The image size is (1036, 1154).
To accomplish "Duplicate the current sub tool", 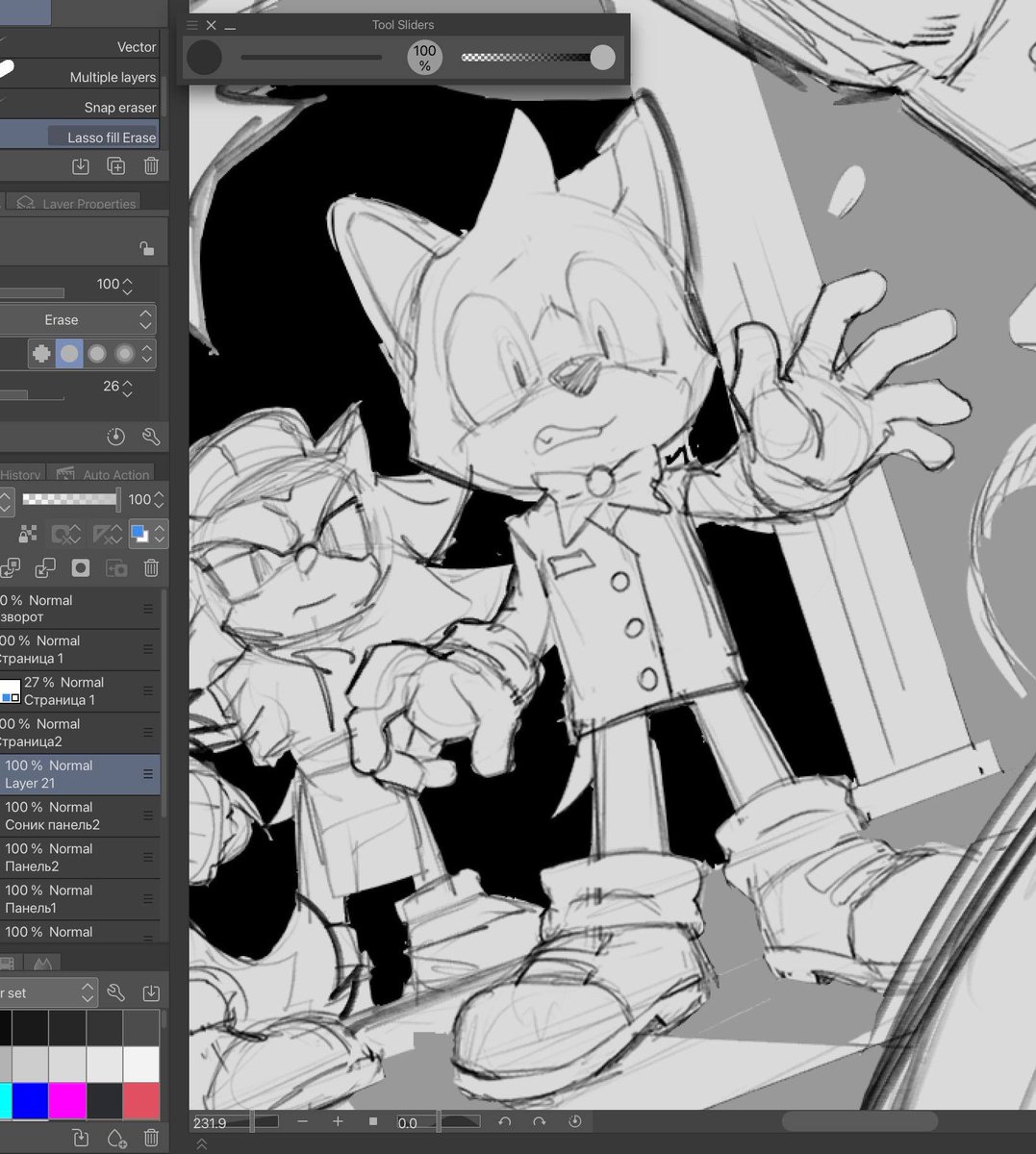I will (x=115, y=166).
